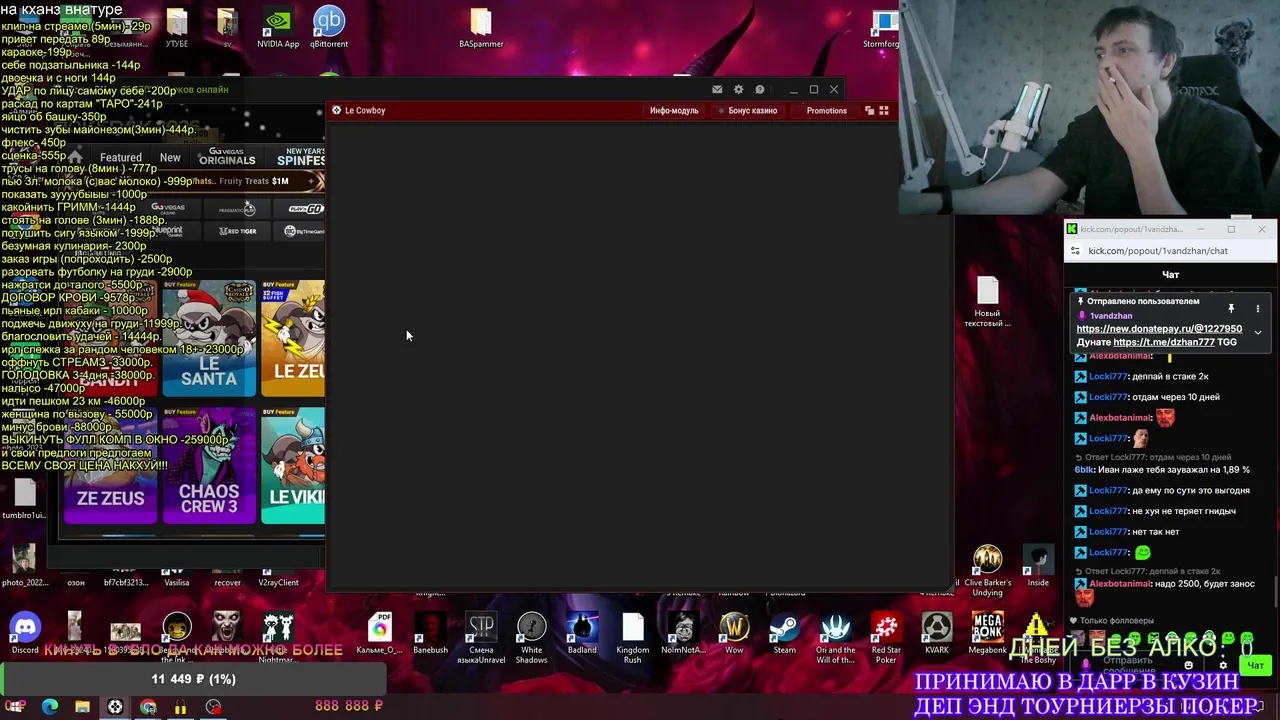Open the Le Santa game thumbnail
This screenshot has height=720, width=1280.
tap(209, 338)
